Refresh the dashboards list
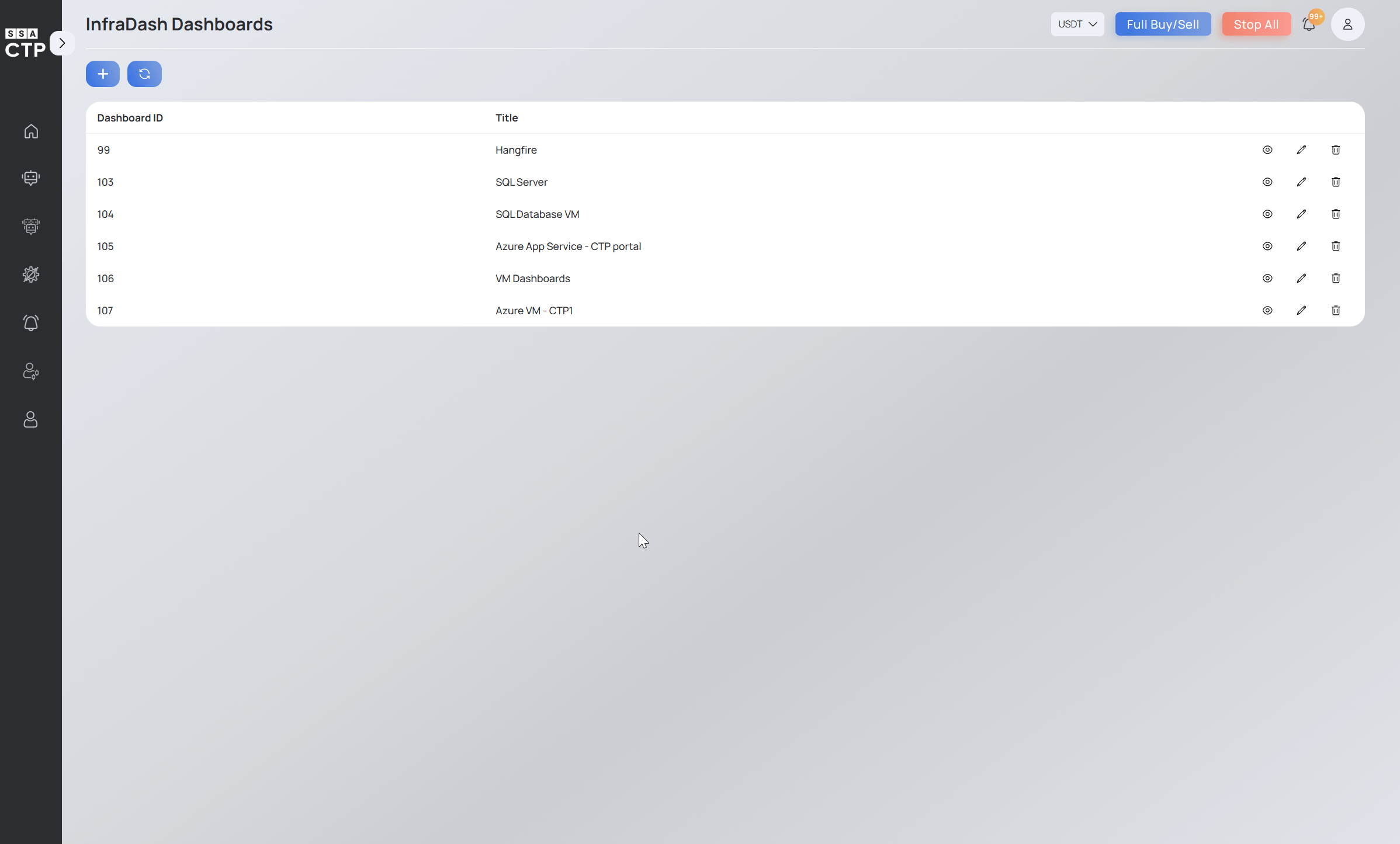The width and height of the screenshot is (1400, 844). coord(144,74)
